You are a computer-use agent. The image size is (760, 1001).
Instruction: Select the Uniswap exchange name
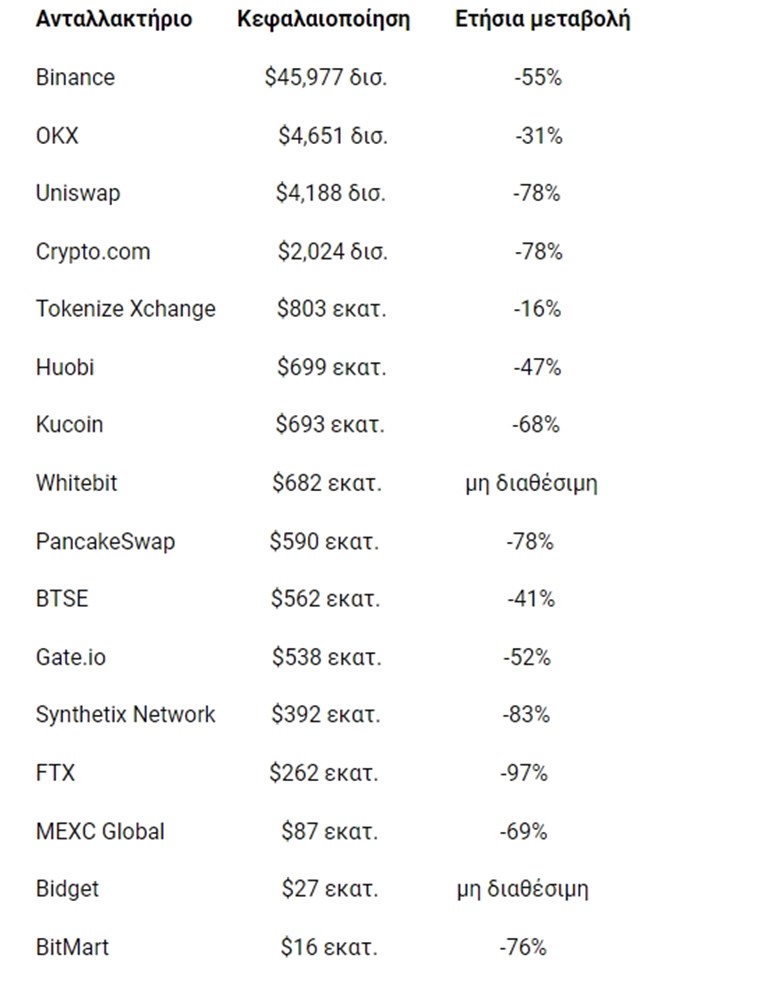point(78,193)
